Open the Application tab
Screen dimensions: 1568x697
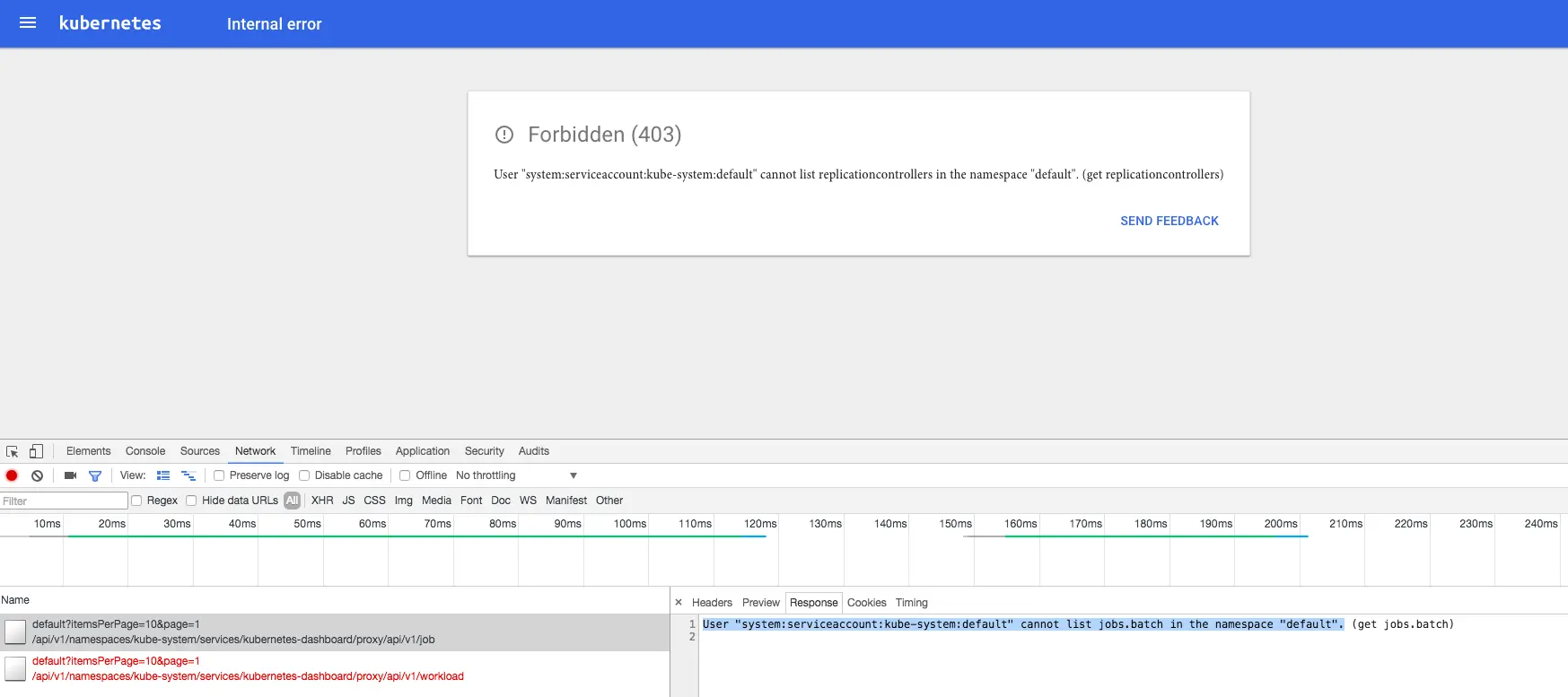(423, 451)
